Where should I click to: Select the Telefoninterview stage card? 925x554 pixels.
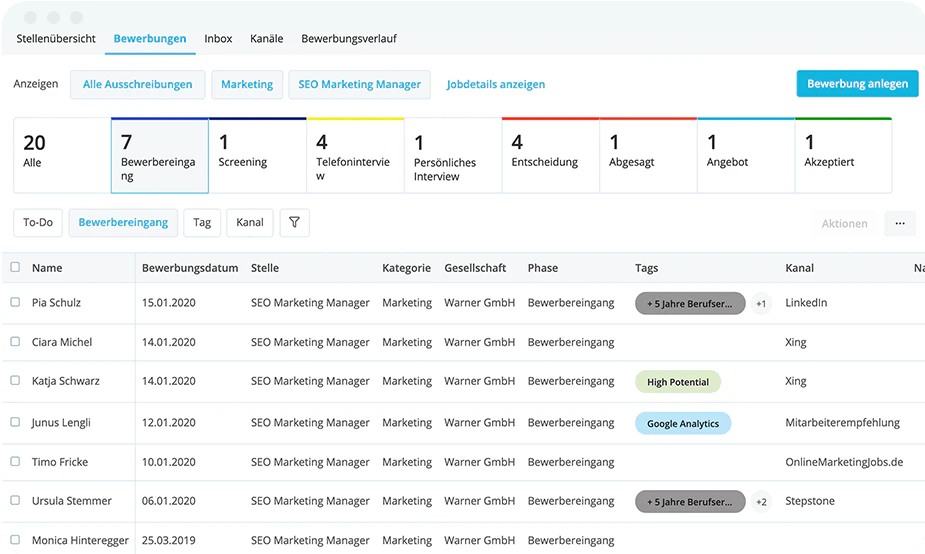click(355, 155)
